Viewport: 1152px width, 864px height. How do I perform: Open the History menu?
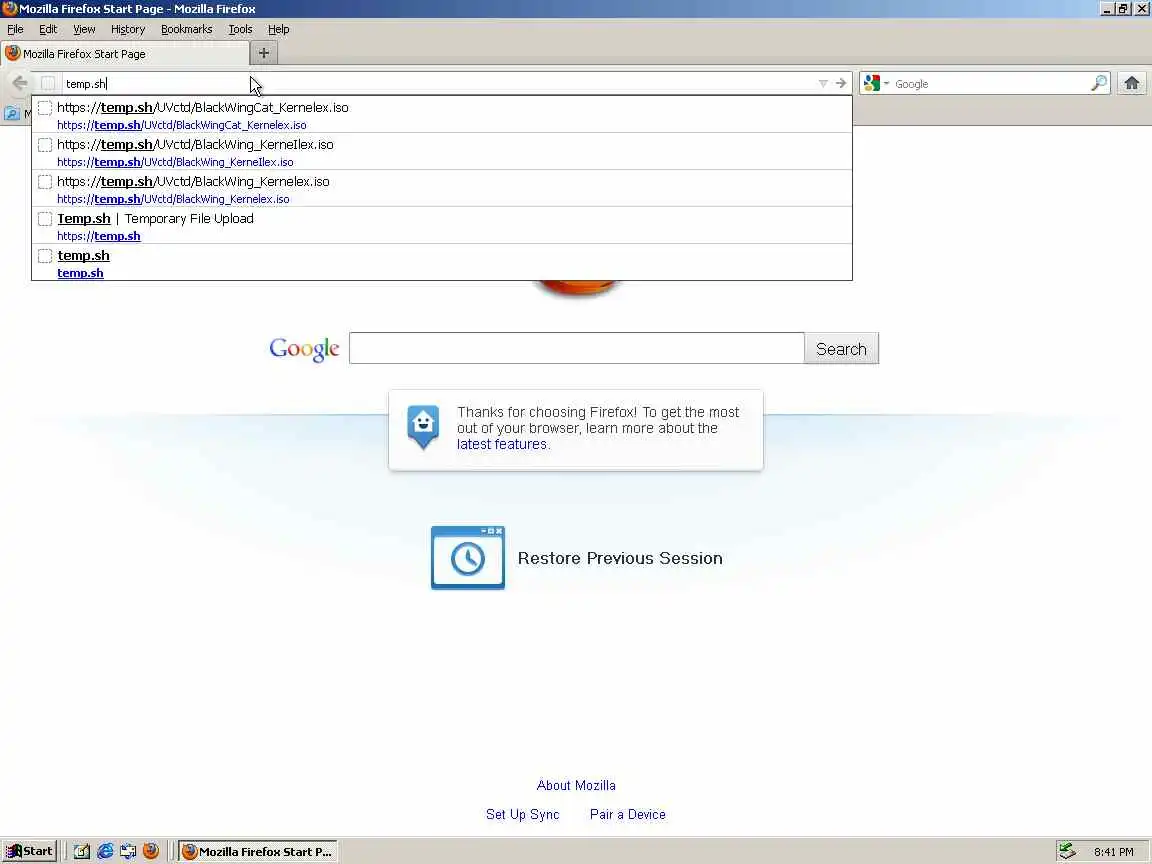point(128,29)
